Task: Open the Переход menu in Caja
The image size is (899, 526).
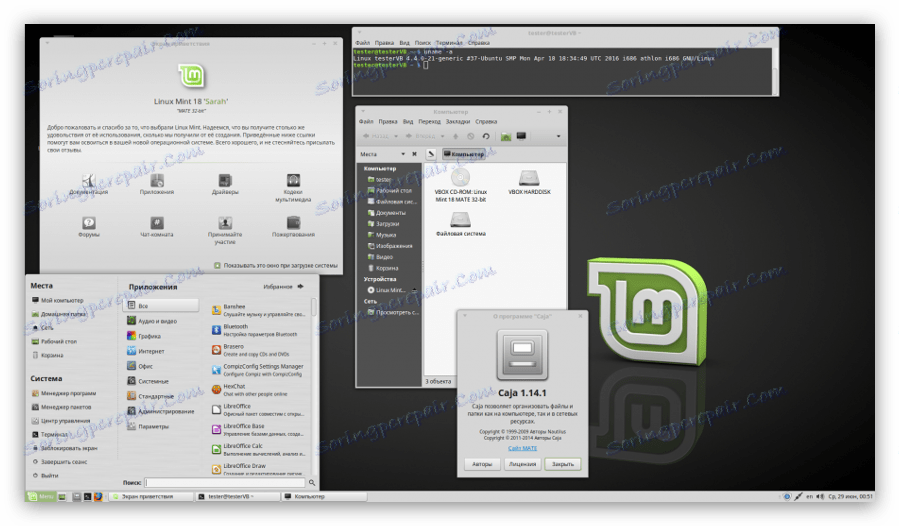Action: 429,122
